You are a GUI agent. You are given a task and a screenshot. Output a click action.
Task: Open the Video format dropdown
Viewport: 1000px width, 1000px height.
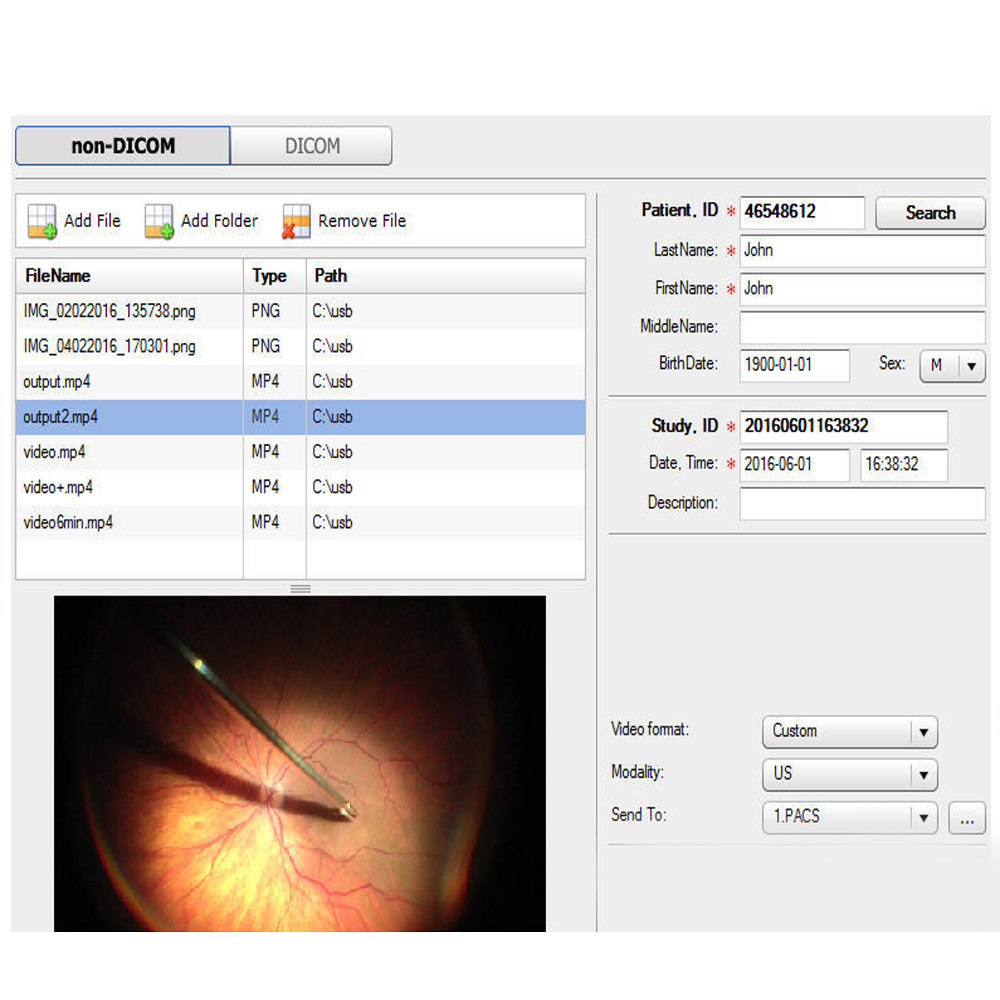coord(849,732)
